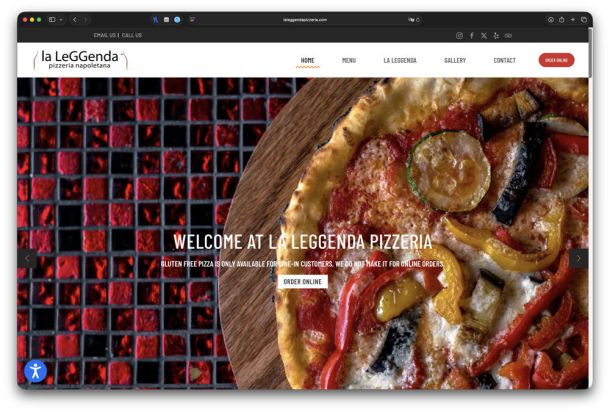Viewport: 610px width, 412px height.
Task: Open the accessibility widget icon
Action: click(36, 370)
